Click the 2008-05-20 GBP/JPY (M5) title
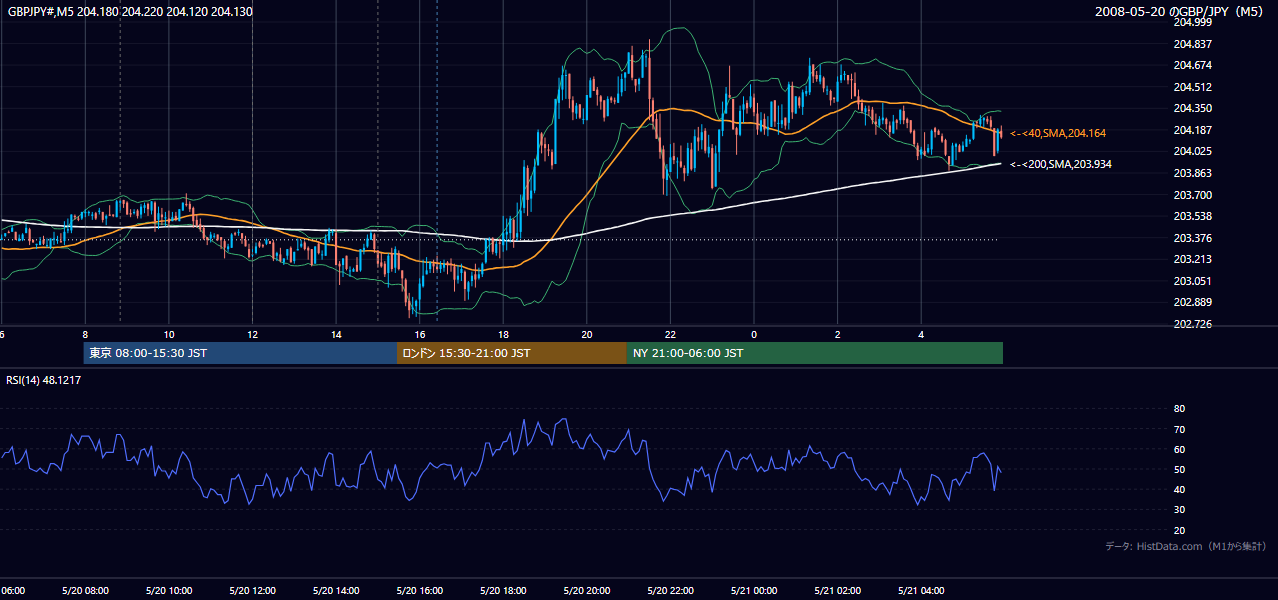 coord(1180,11)
